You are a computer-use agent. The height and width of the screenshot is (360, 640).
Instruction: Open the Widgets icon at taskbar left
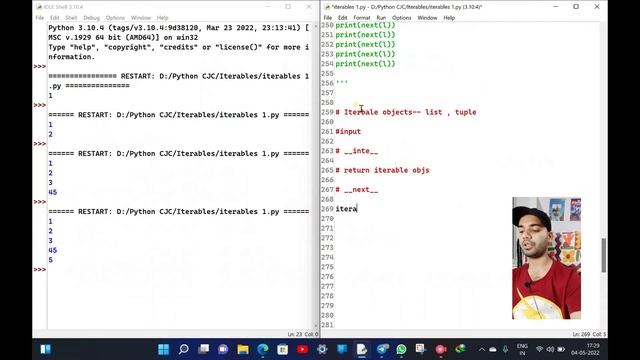pyautogui.click(x=46, y=349)
